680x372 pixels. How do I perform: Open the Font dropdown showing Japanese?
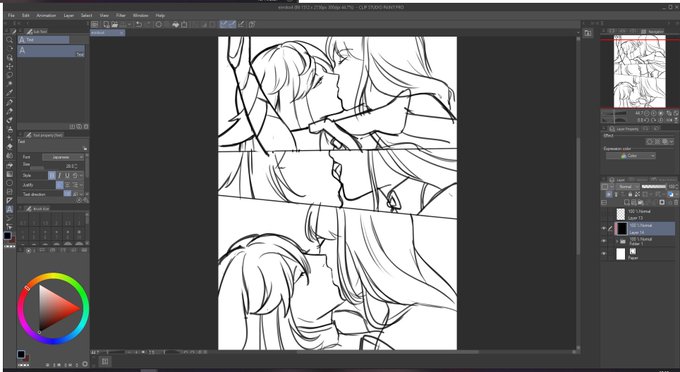pos(63,157)
